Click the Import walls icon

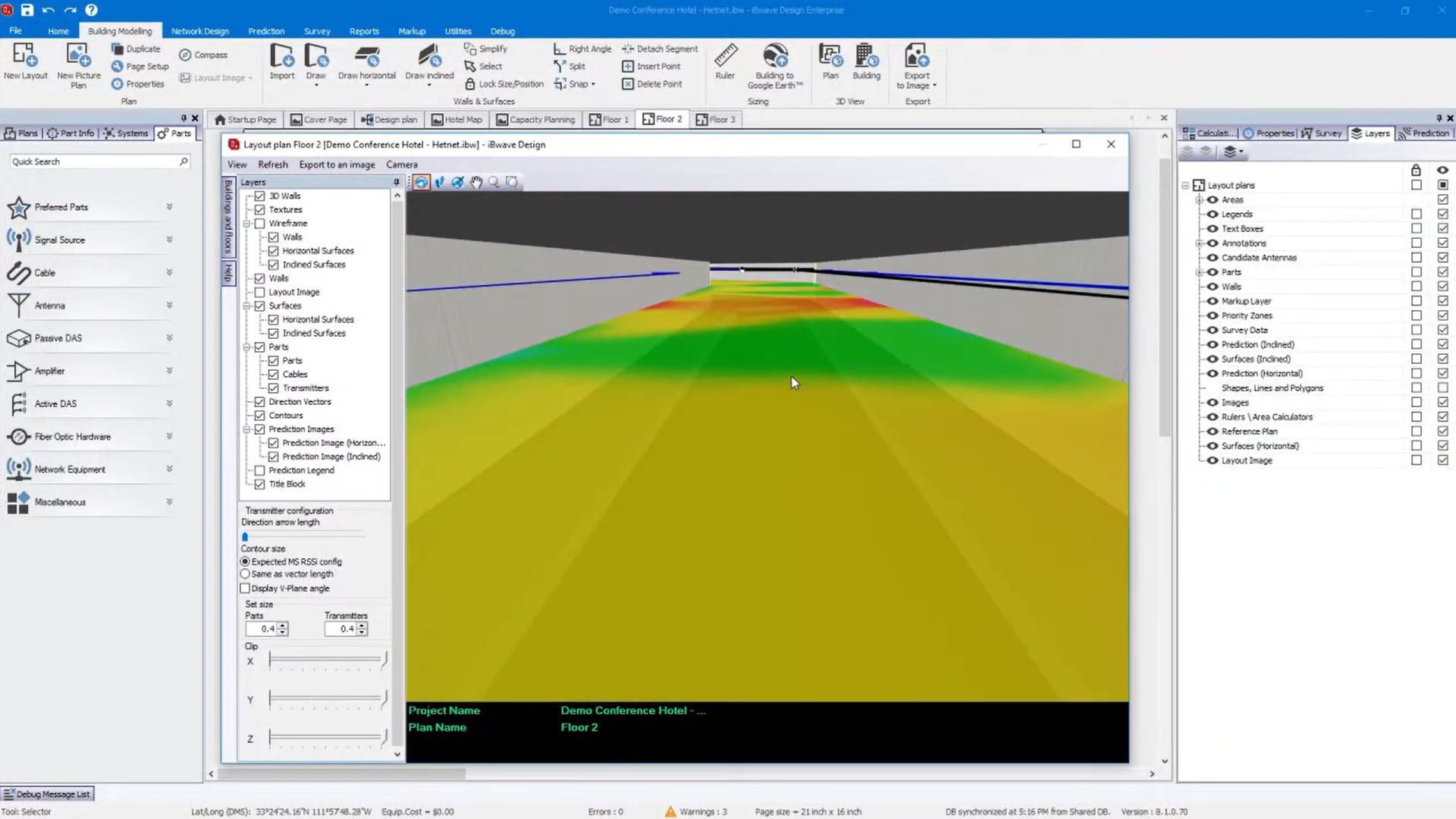[x=281, y=57]
